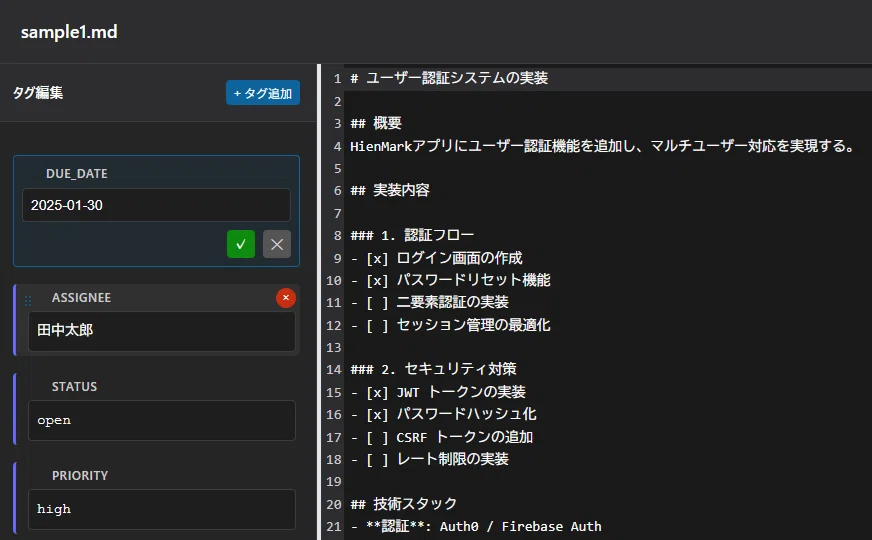Edit the ASSIGNEE value 田中太郎
This screenshot has height=540, width=872.
tap(162, 331)
